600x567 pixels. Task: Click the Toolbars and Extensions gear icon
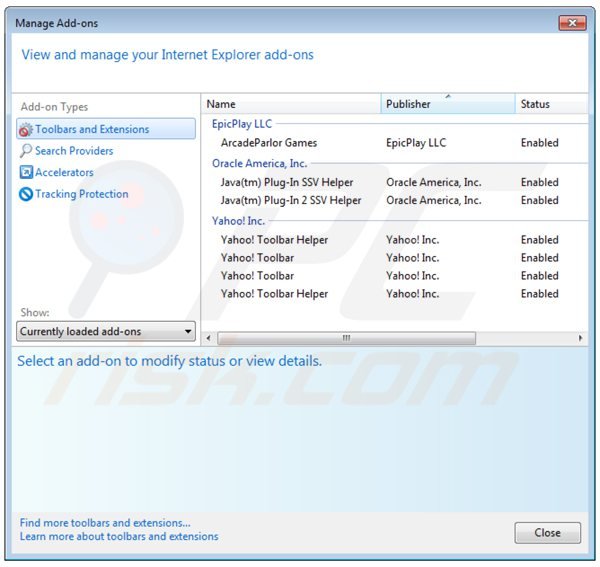(26, 130)
